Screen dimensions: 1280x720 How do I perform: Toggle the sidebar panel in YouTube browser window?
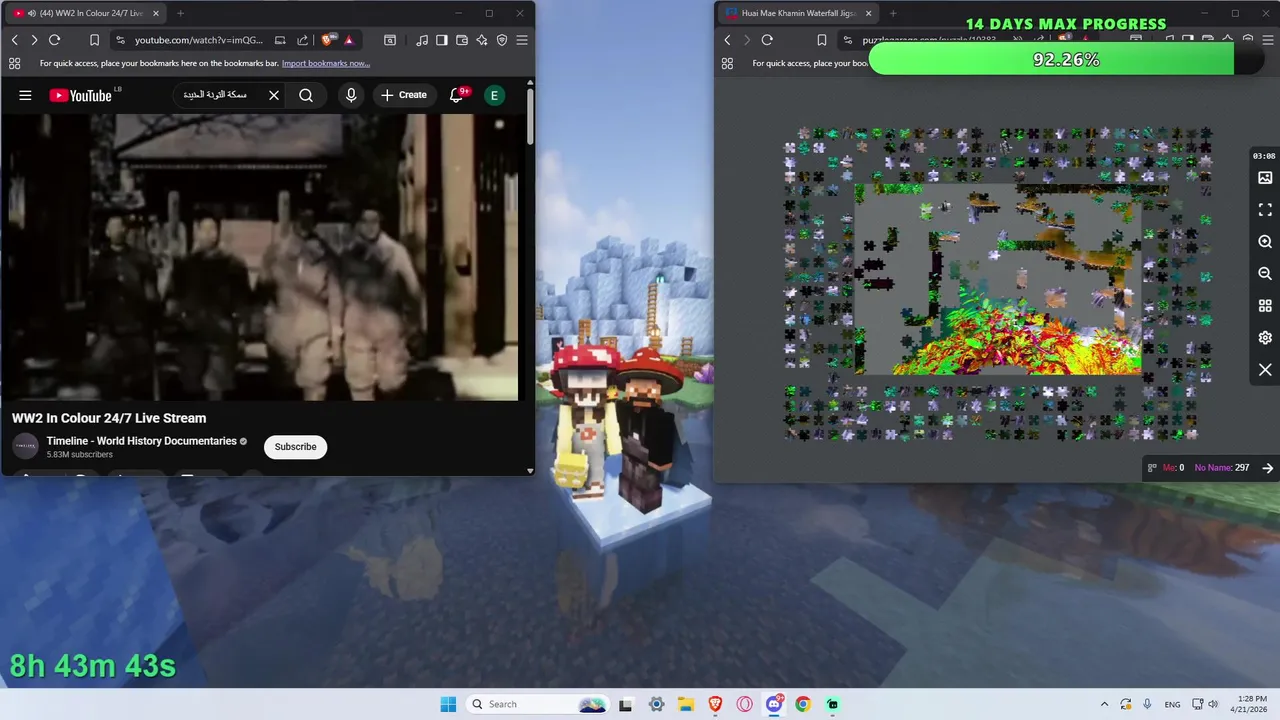pos(442,40)
